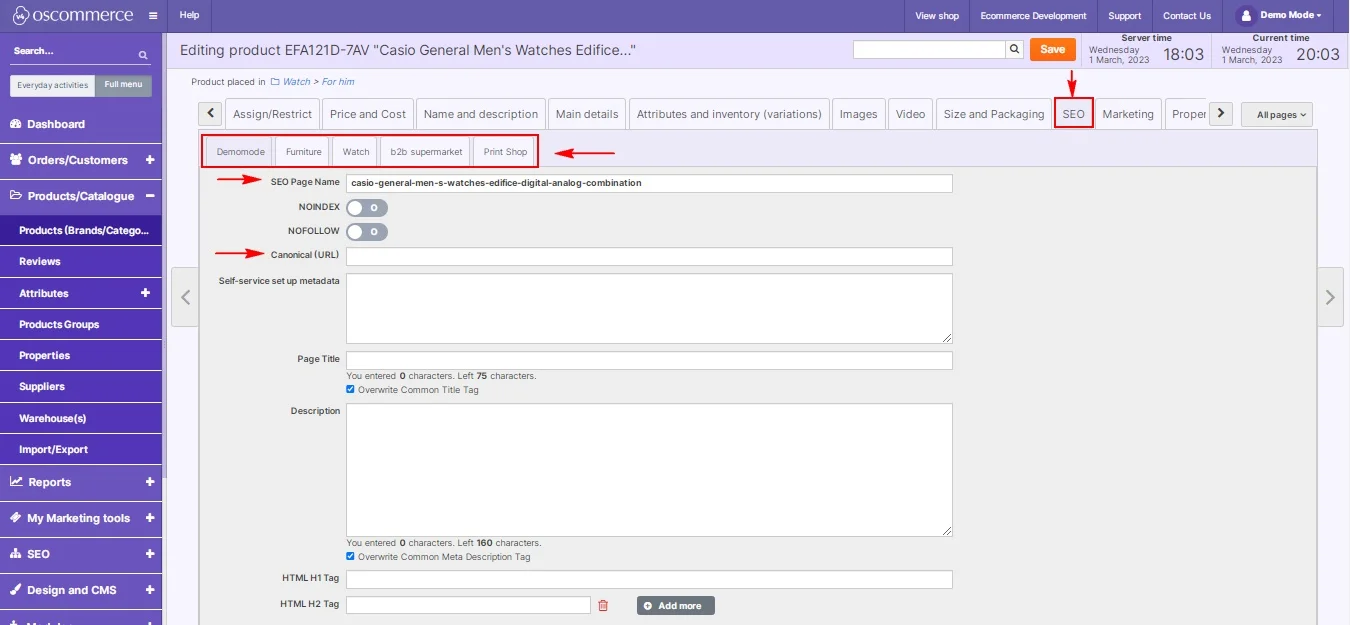Image resolution: width=1350 pixels, height=625 pixels.
Task: Go to next product with right arrow
Action: tap(1330, 297)
